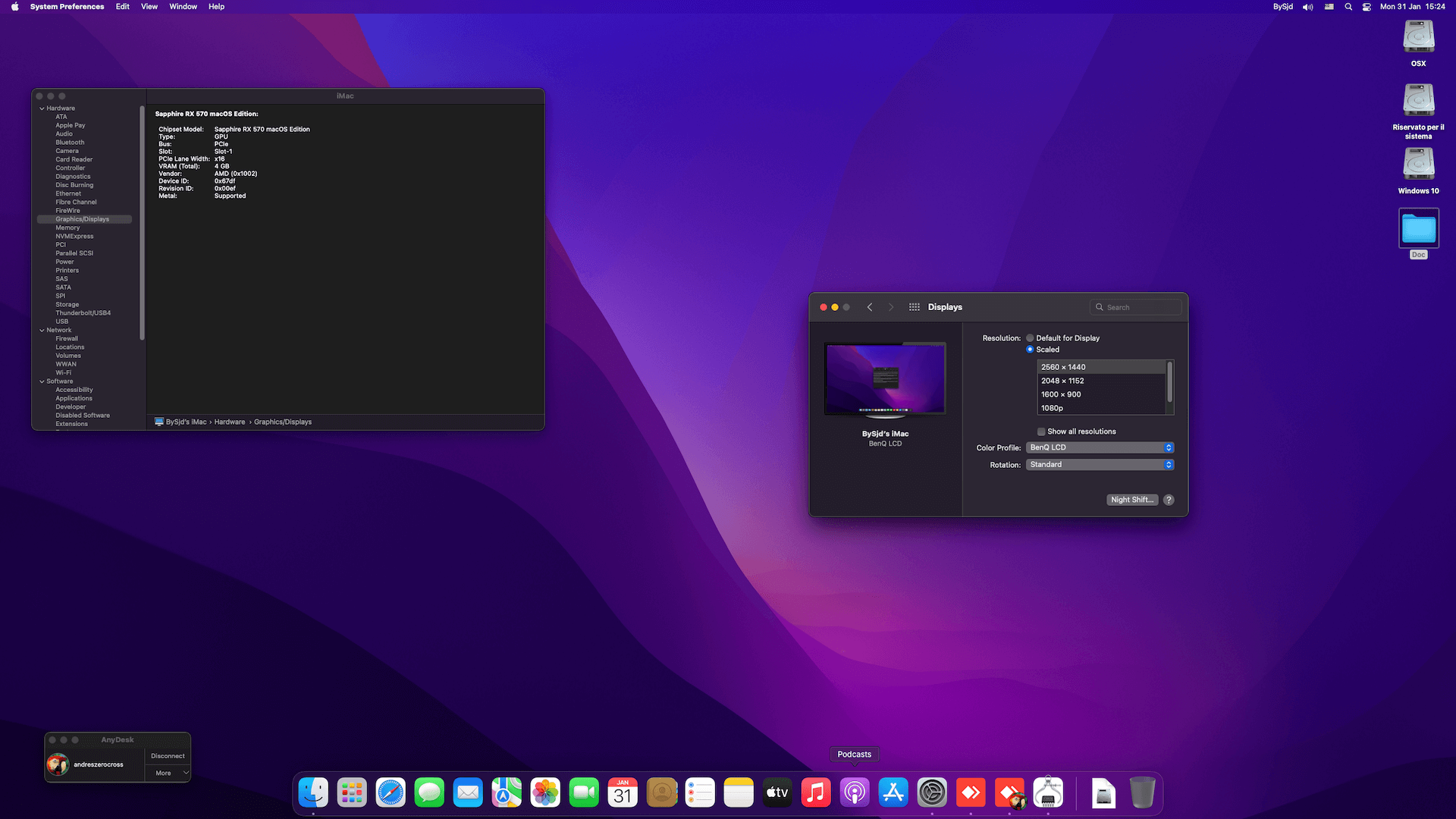Click the resolution list scrollbar
The height and width of the screenshot is (819, 1456).
click(1170, 381)
